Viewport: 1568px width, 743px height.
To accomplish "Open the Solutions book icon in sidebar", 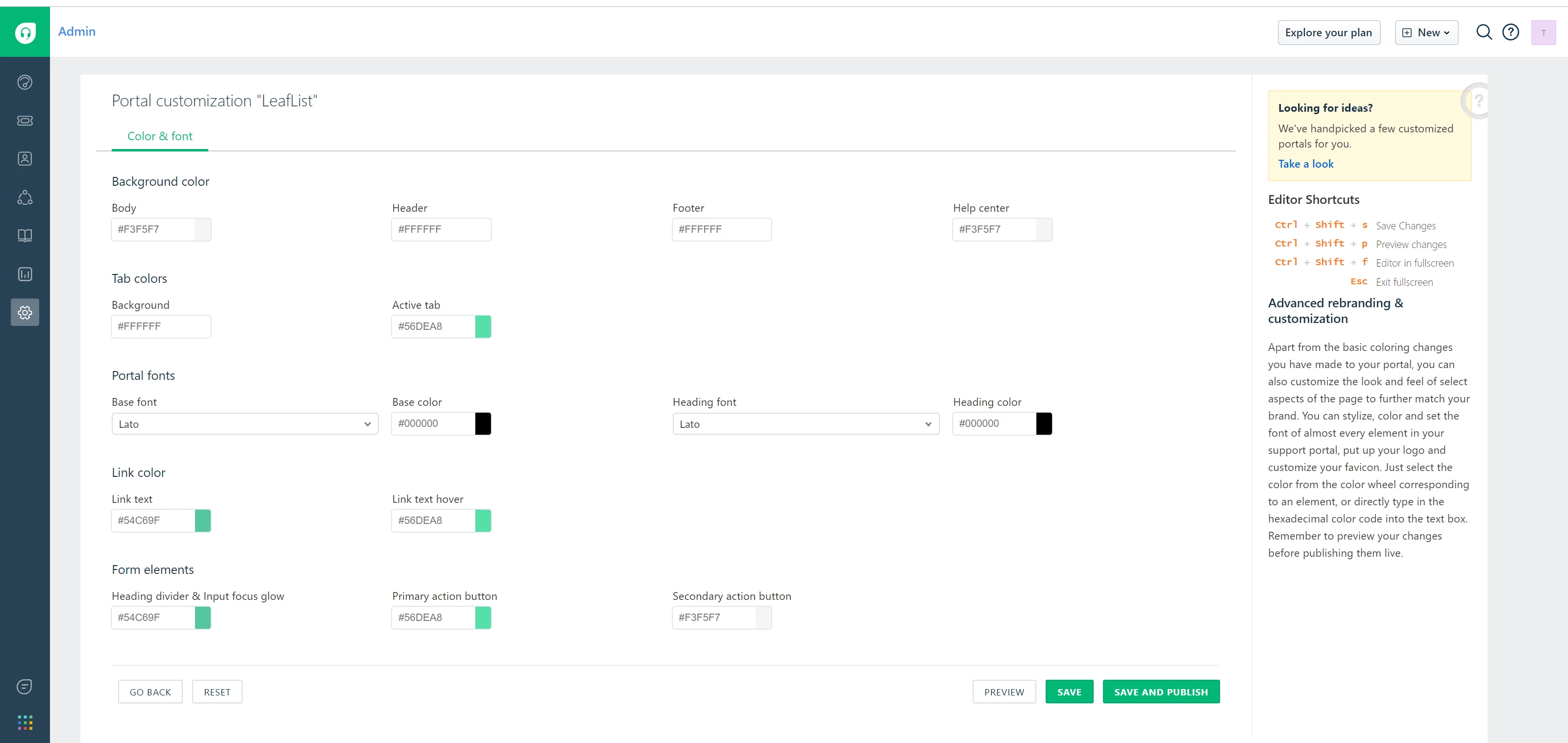I will 25,236.
